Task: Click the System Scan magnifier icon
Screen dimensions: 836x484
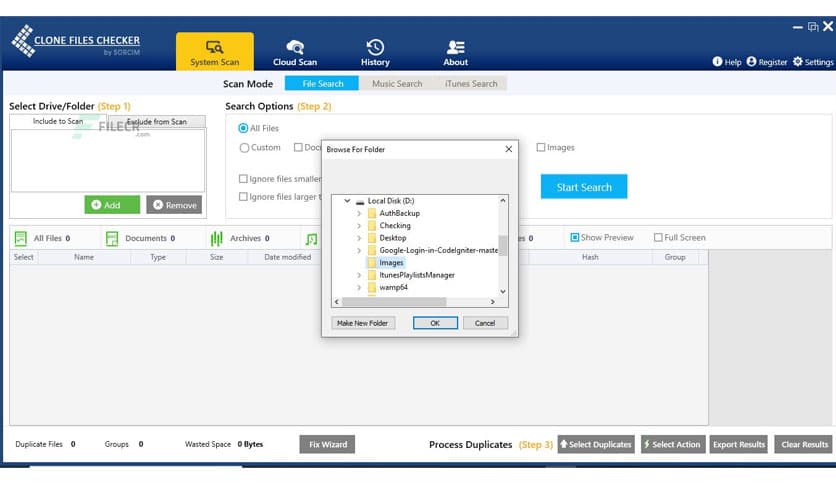Action: pos(214,47)
